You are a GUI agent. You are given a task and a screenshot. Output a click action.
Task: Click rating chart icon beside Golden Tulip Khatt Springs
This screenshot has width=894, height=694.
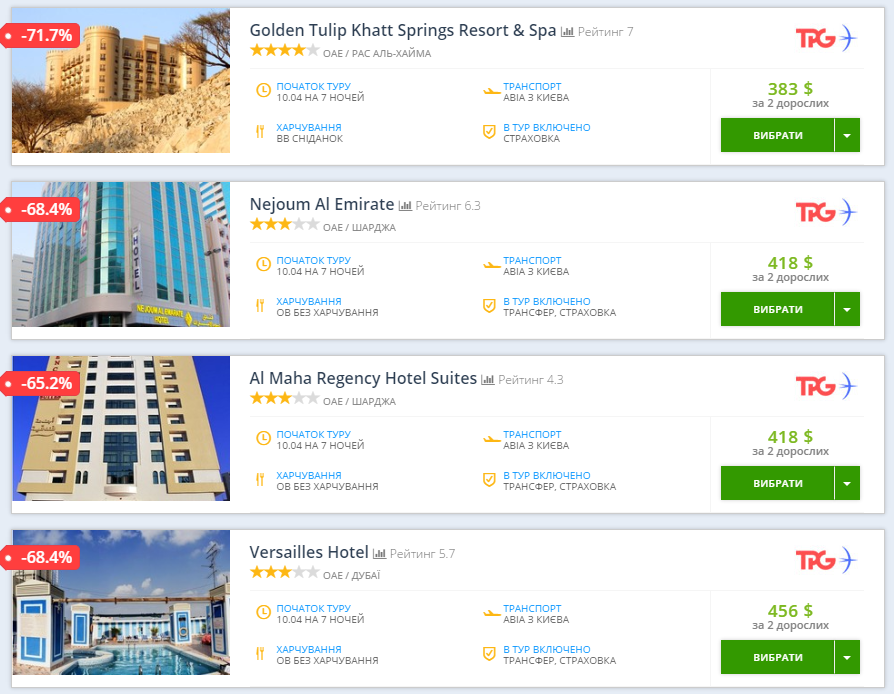tap(567, 32)
